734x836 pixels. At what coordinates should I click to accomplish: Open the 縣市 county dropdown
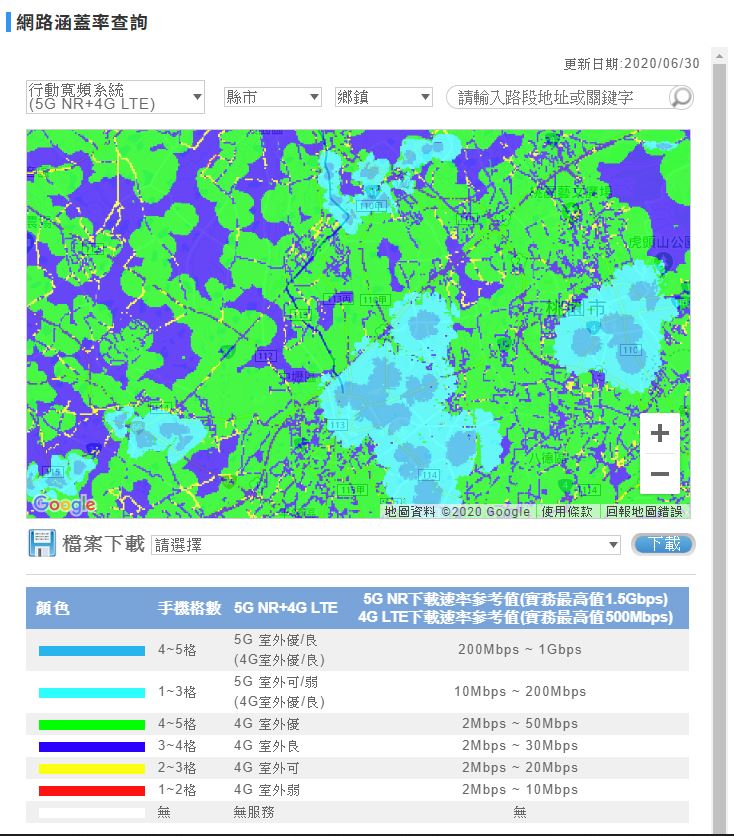(272, 97)
